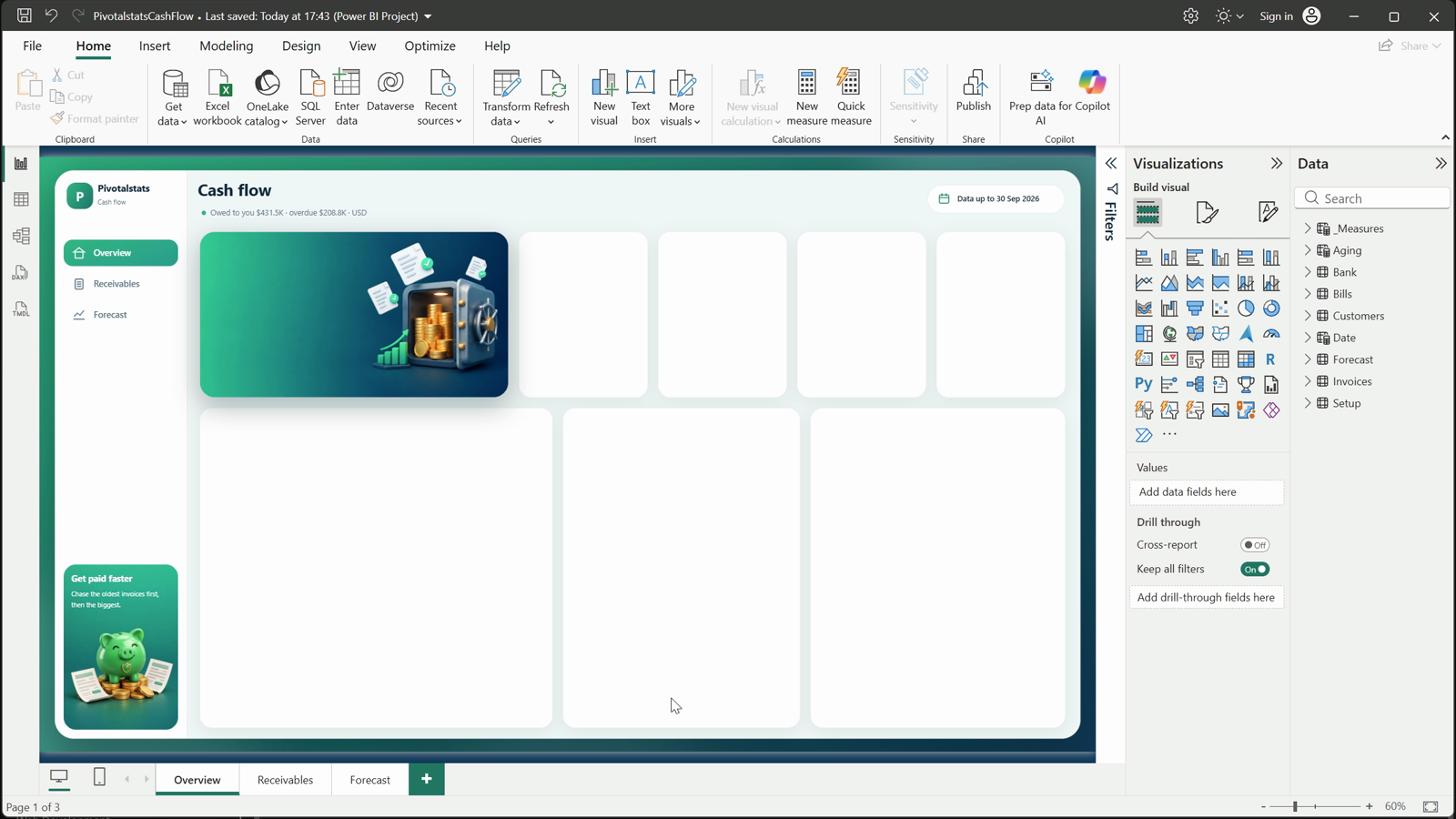Screen dimensions: 1456x819
Task: Add a new report page
Action: (427, 779)
